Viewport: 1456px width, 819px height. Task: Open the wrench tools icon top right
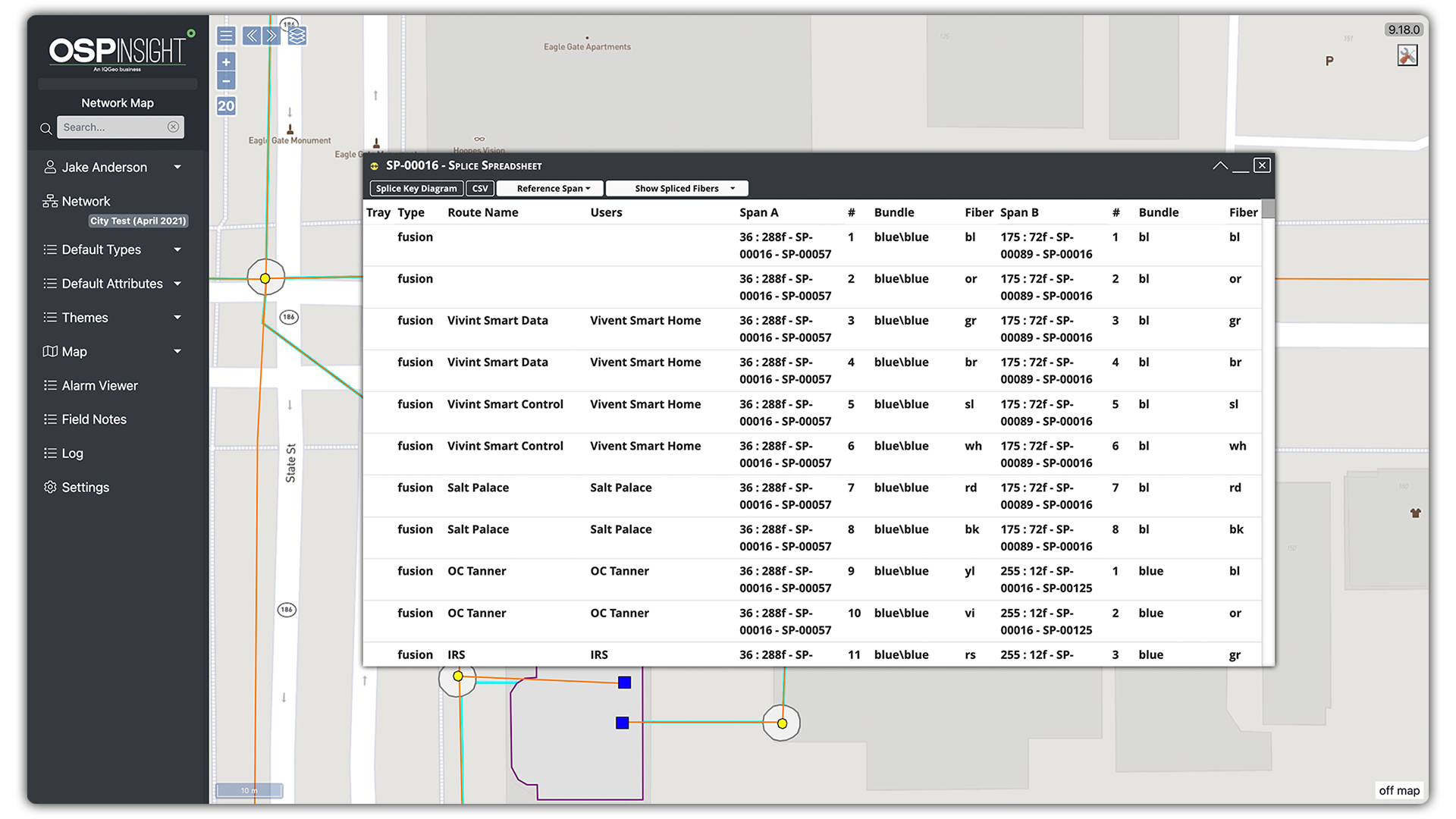(x=1408, y=55)
